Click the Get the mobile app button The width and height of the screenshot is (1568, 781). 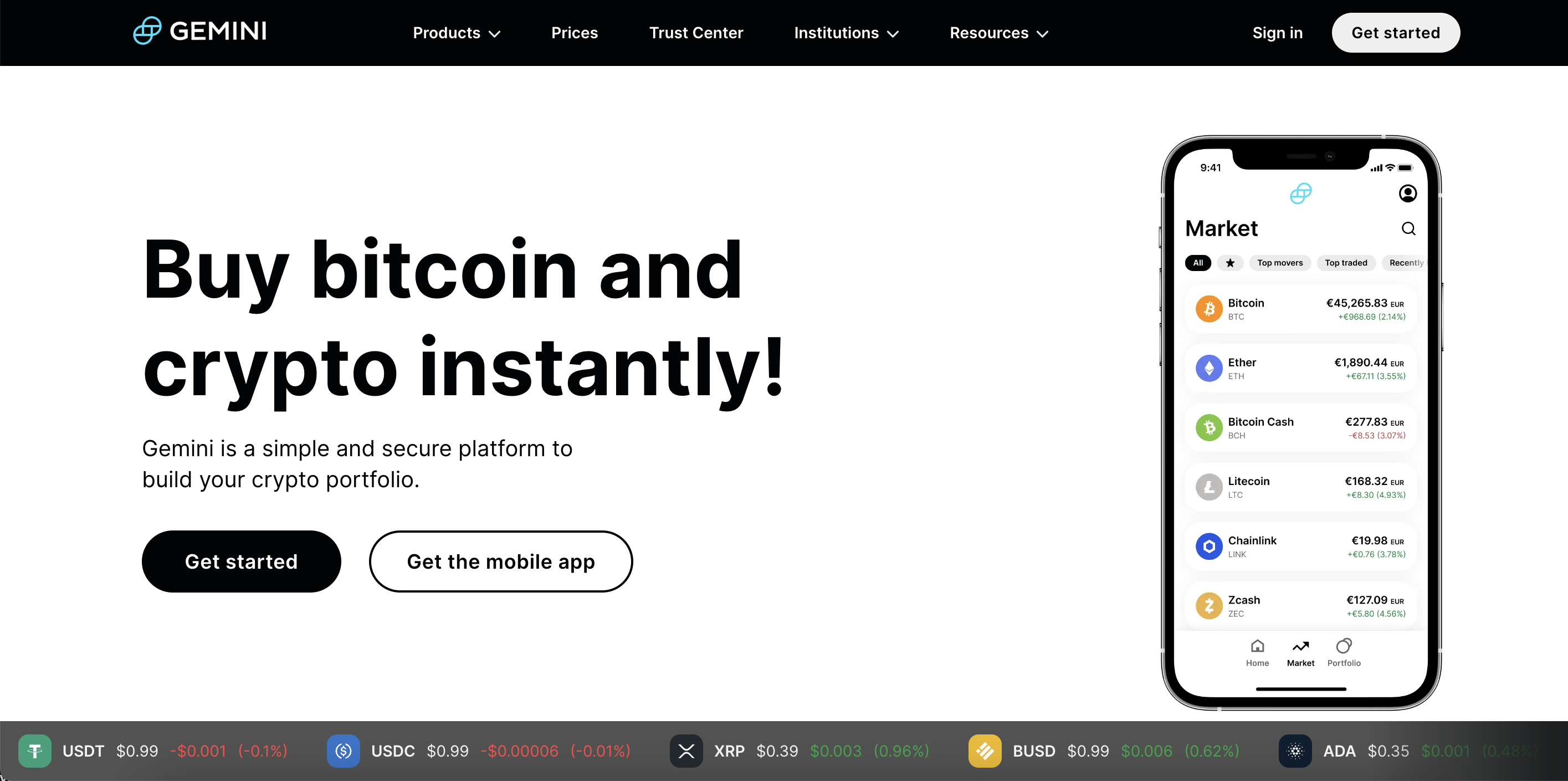pyautogui.click(x=500, y=561)
